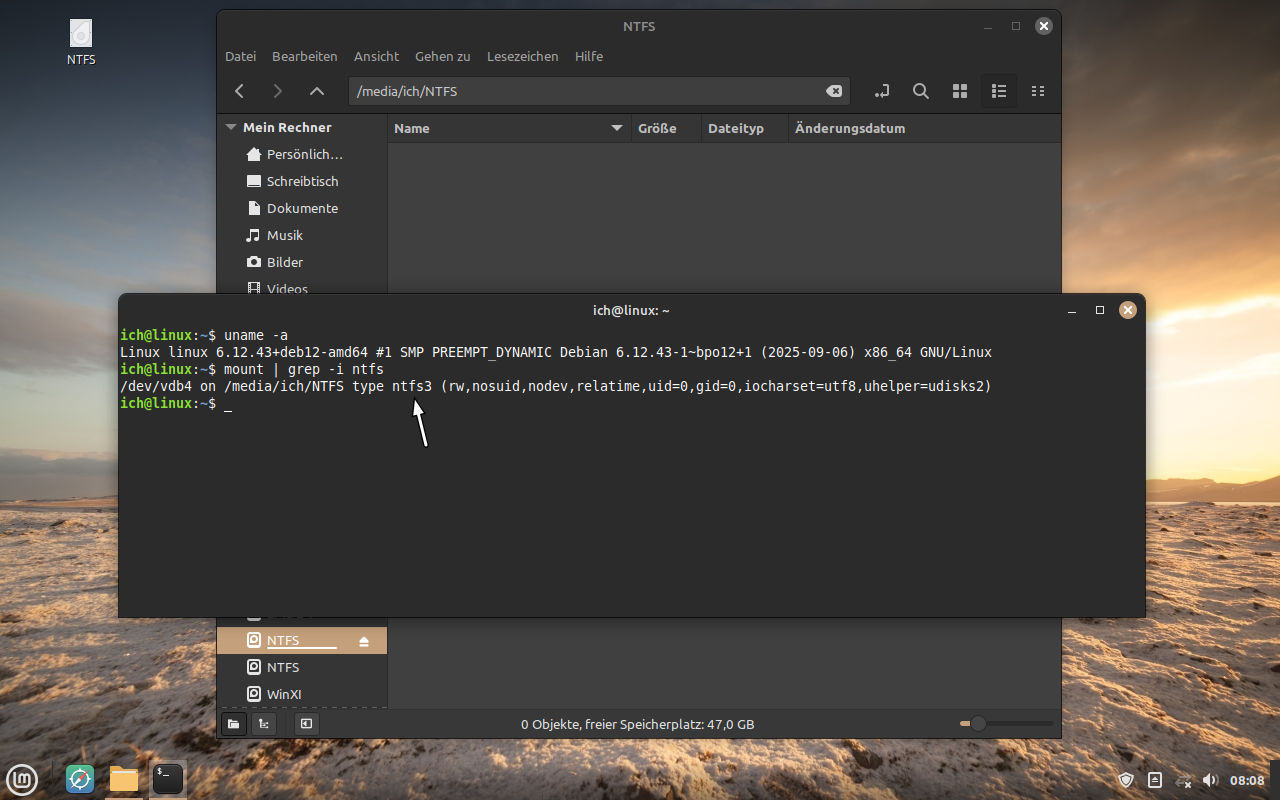Minimize the terminal window
Screen dimensions: 1280x800
pyautogui.click(x=1072, y=311)
